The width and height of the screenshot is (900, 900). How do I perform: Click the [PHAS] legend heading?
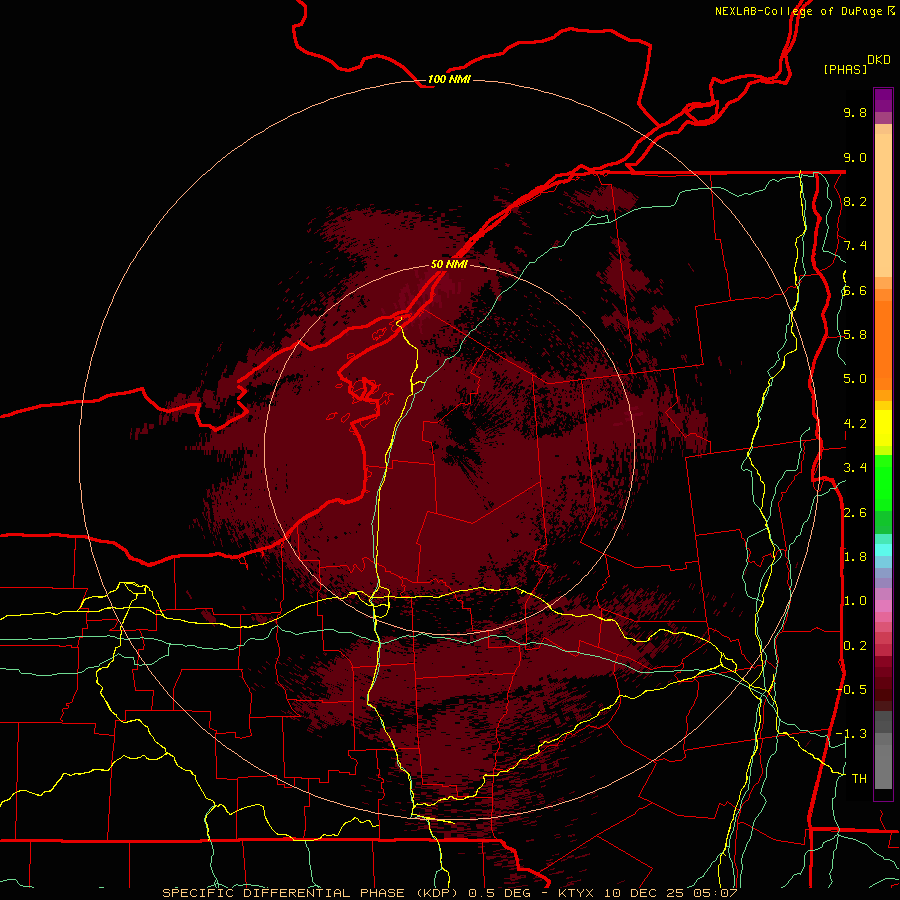(x=845, y=69)
